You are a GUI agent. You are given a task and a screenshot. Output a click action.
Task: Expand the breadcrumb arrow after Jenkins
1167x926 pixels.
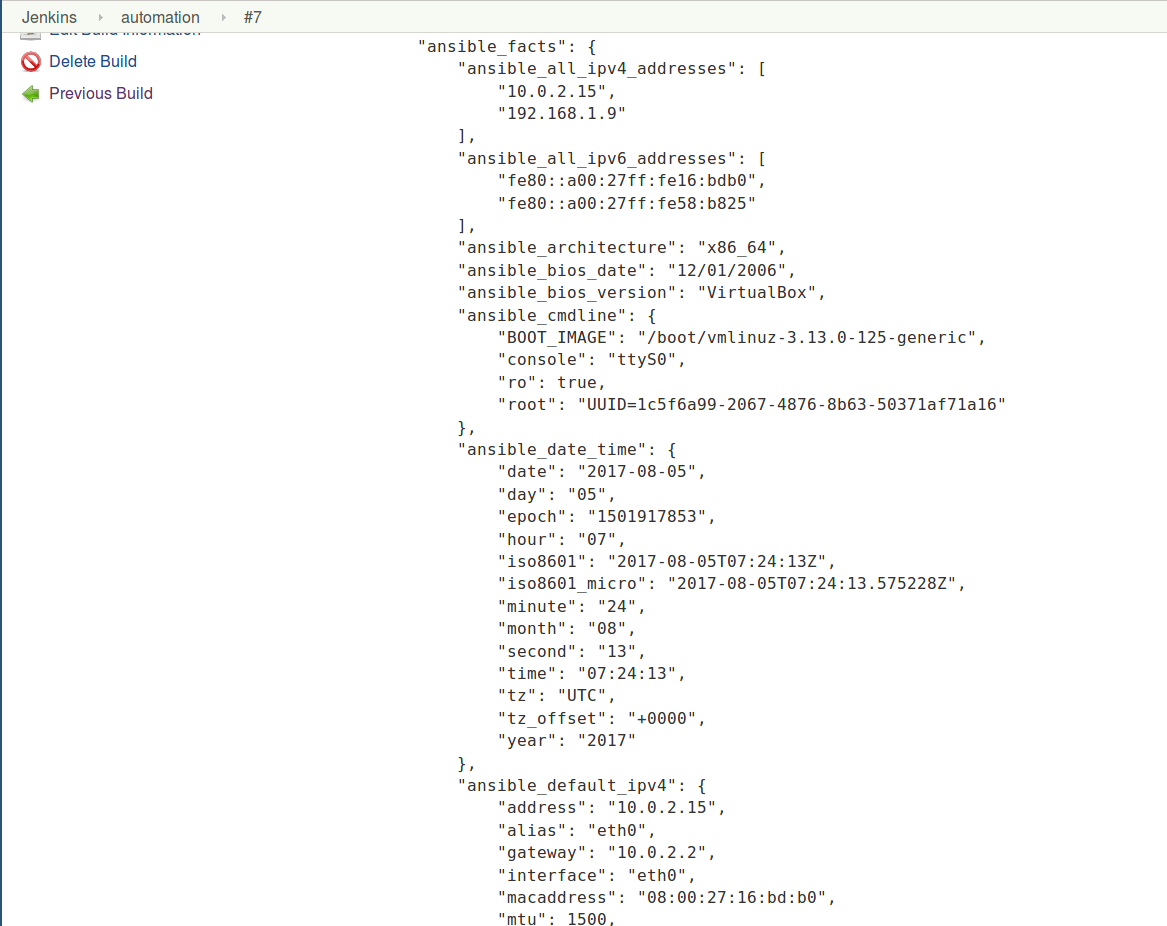(x=100, y=17)
